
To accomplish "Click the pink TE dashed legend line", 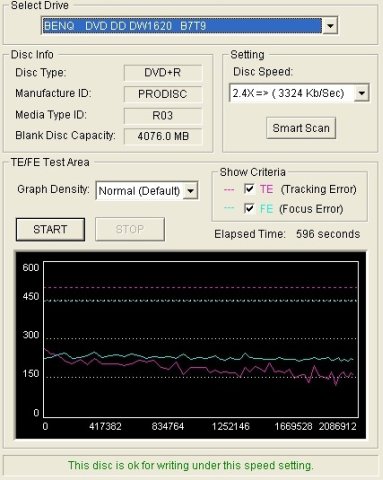I will tap(229, 190).
